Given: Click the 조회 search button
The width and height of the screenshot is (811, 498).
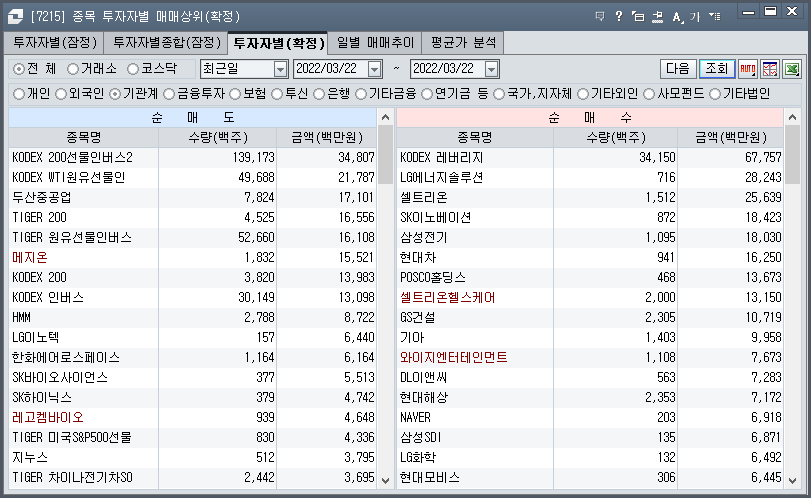Looking at the screenshot, I should point(717,69).
